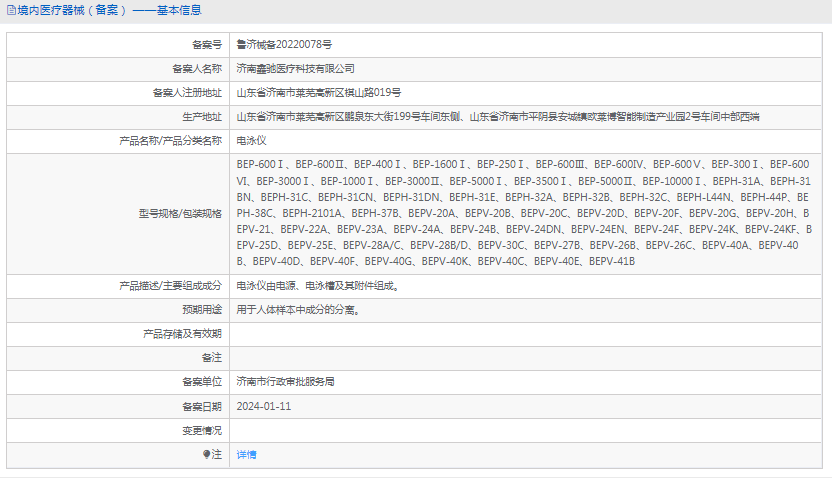Image resolution: width=832 pixels, height=479 pixels.
Task: Click the filing date 2024-01-11
Action: 264,406
